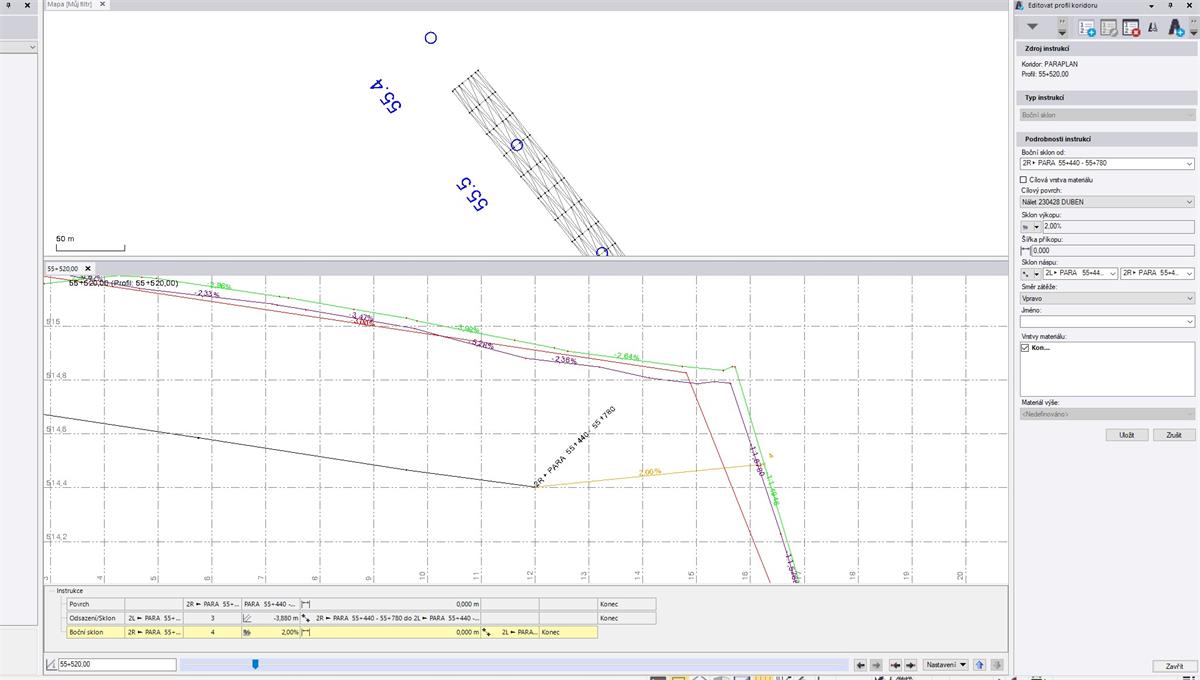Click the 3 cell in Odsazení/Sklon row

[x=212, y=618]
